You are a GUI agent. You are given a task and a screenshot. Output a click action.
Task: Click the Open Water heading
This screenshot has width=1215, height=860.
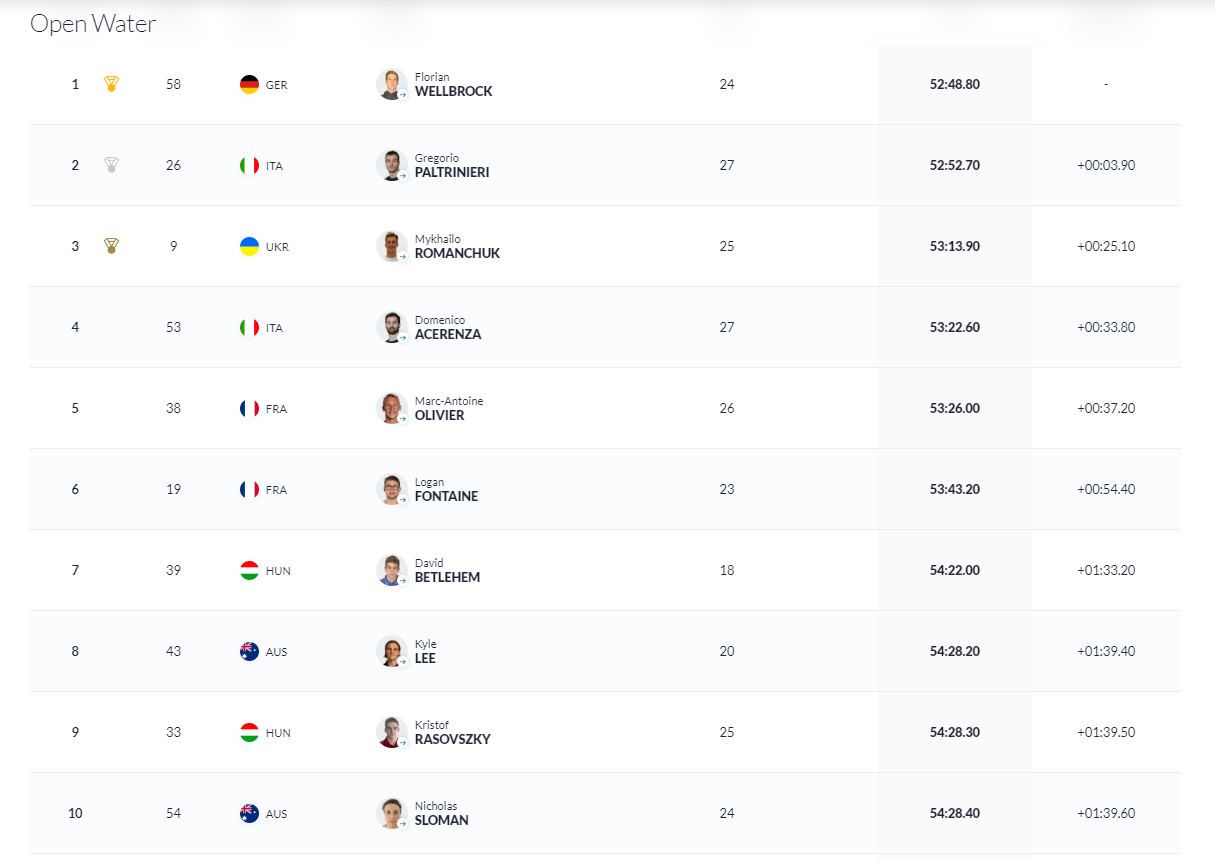(x=93, y=24)
